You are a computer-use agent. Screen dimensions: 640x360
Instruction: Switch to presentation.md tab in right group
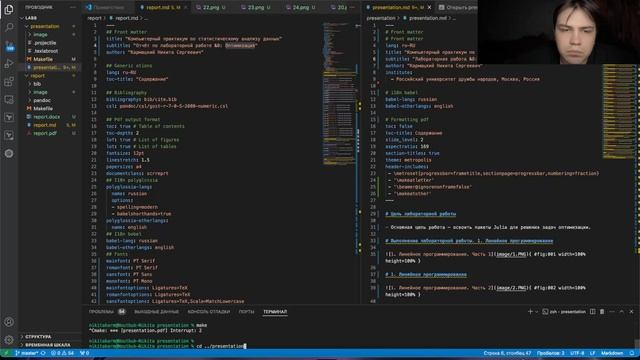pos(398,7)
